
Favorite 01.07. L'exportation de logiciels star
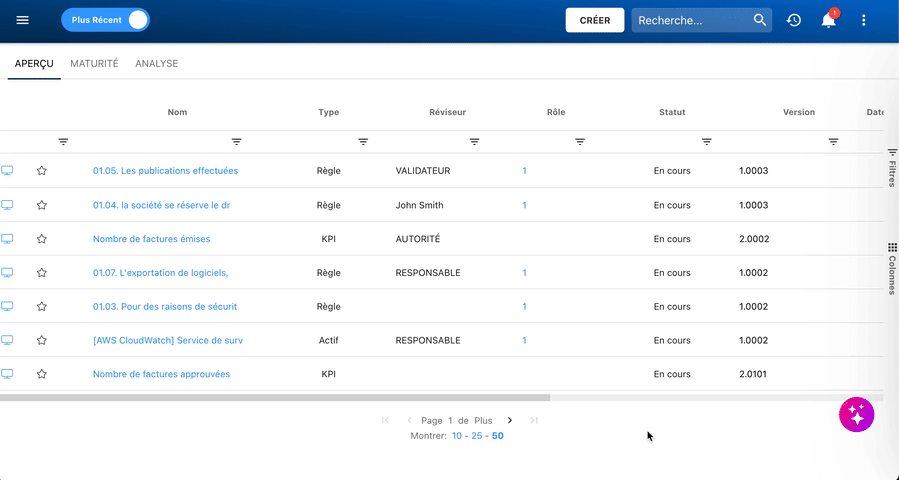(x=41, y=273)
